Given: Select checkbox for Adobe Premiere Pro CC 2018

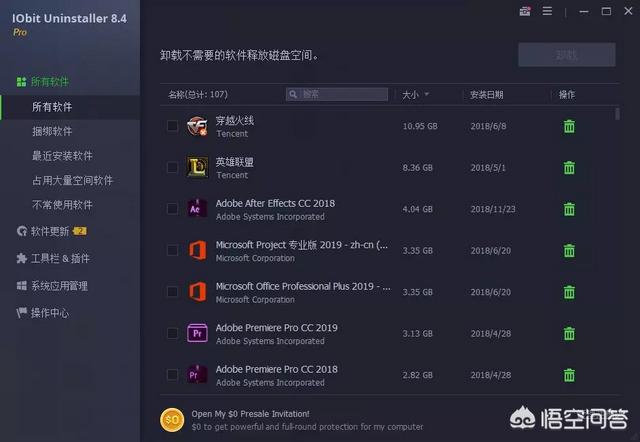Looking at the screenshot, I should [172, 375].
